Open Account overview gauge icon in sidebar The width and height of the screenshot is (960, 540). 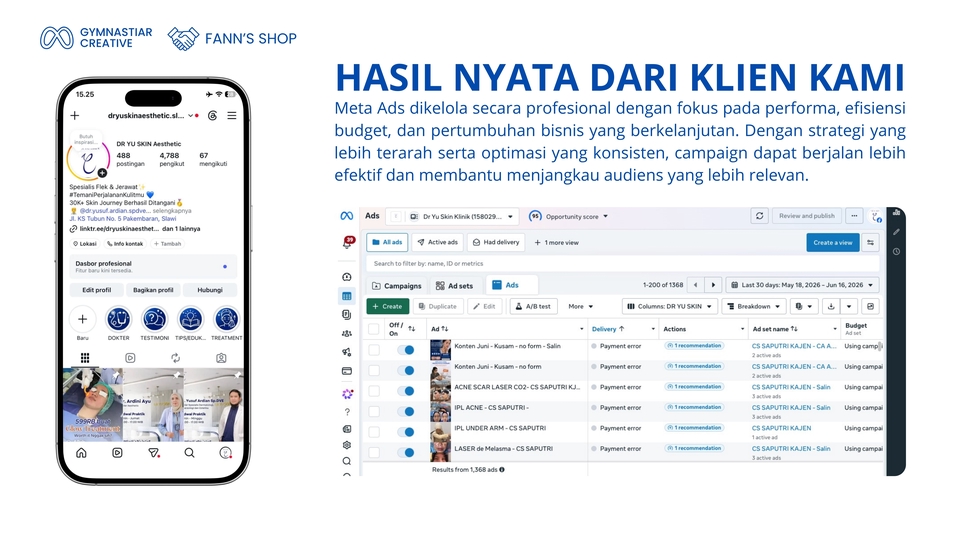click(x=347, y=277)
